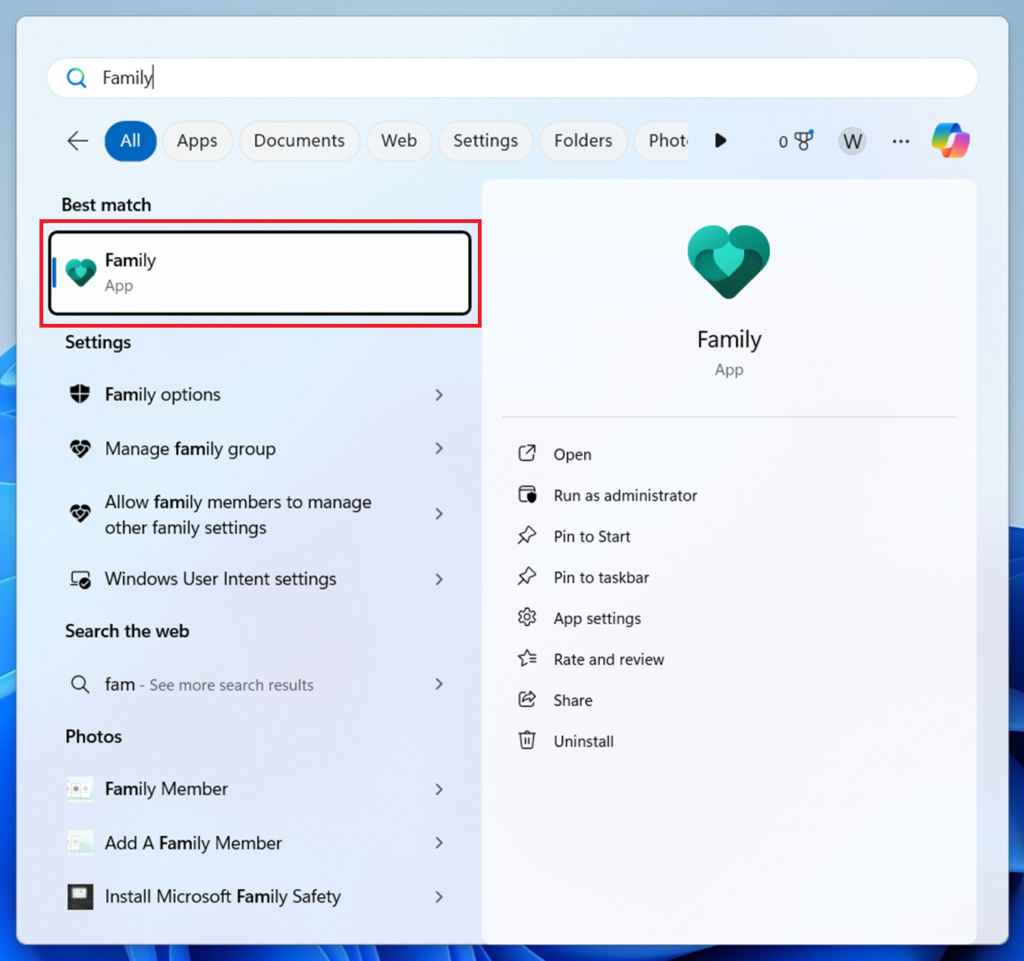Open App settings for Family
This screenshot has height=961, width=1024.
[598, 618]
